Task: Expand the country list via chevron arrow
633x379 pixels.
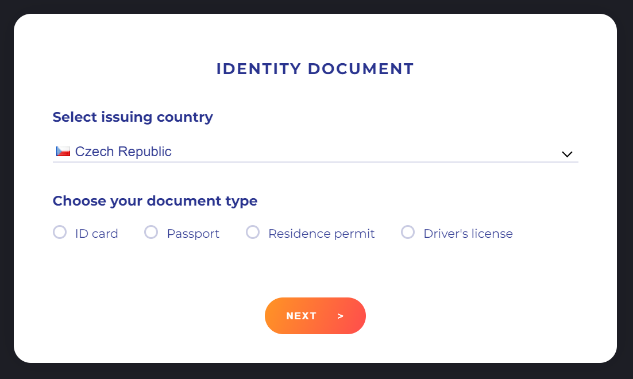Action: [x=567, y=154]
